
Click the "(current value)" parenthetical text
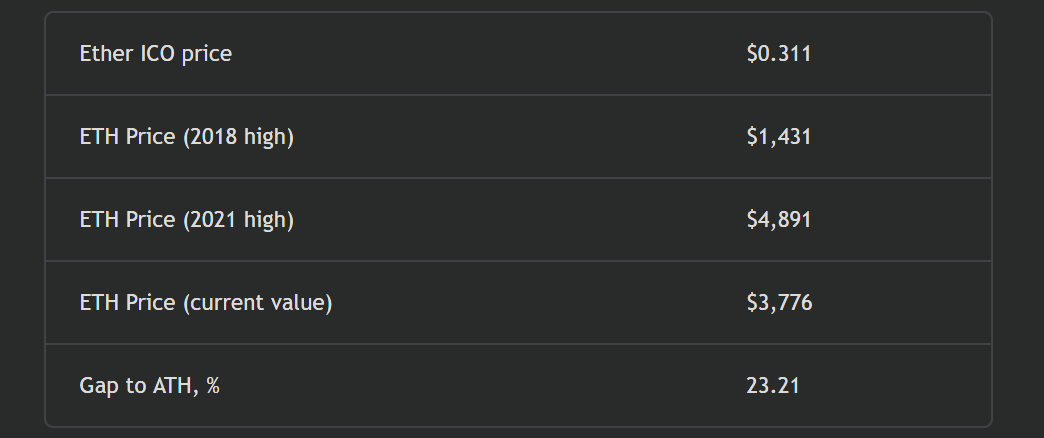pyautogui.click(x=257, y=303)
